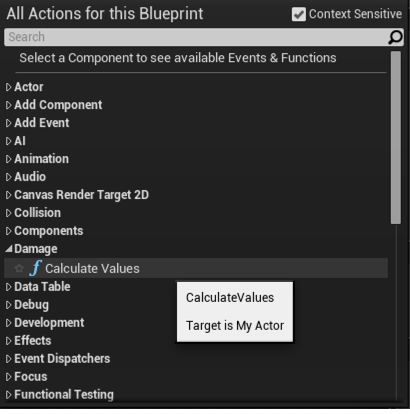Click the vertical scrollbar thumb

(x=396, y=138)
